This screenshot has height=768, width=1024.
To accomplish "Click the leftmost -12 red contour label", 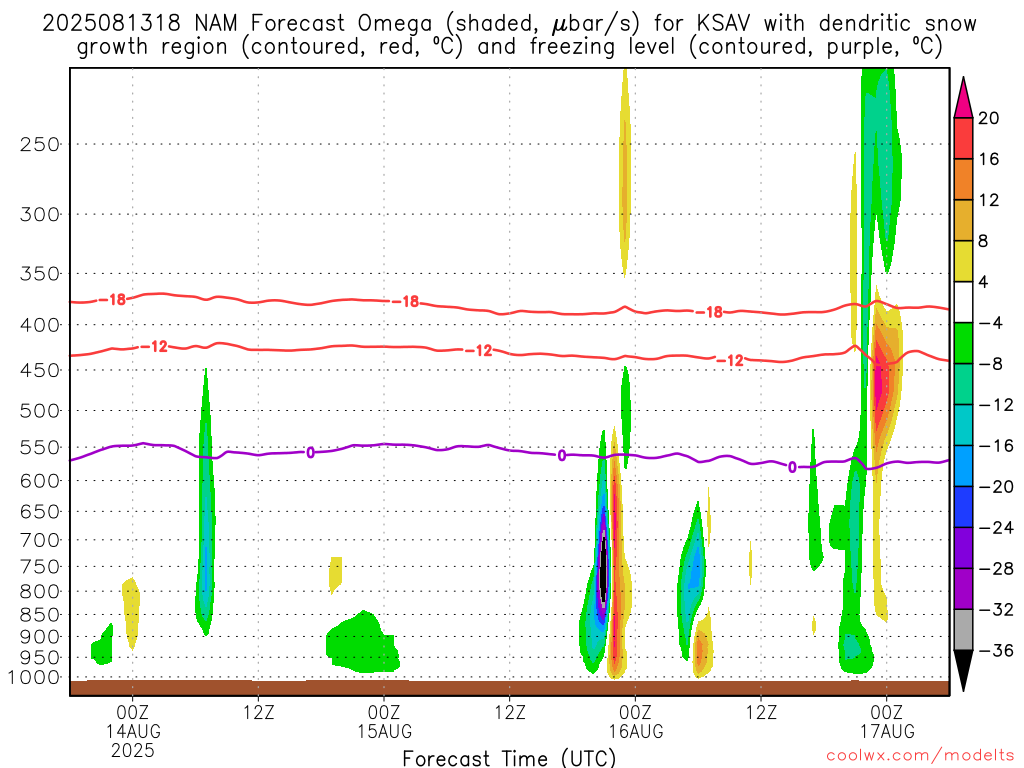I will (x=155, y=347).
